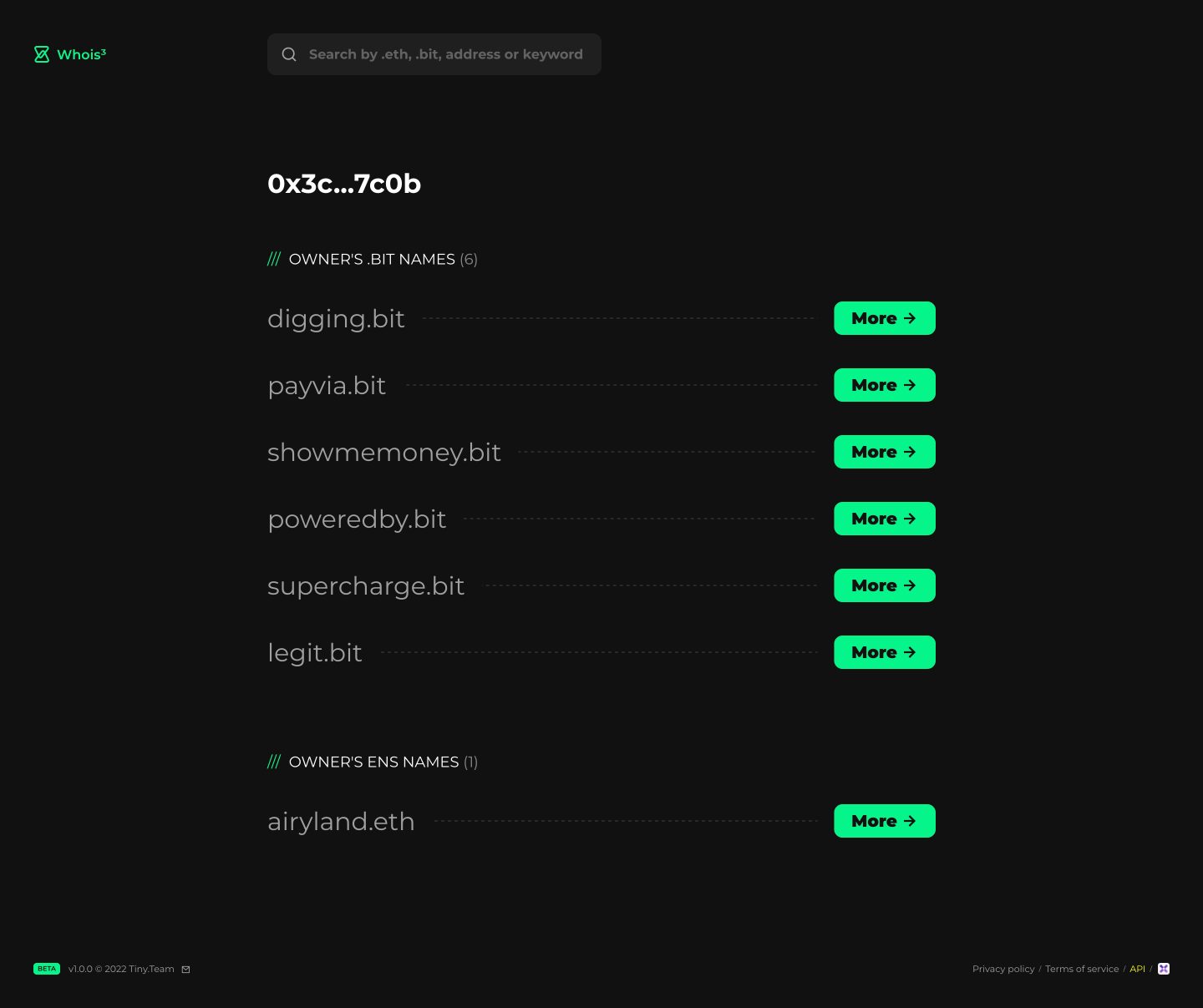The width and height of the screenshot is (1203, 1008).
Task: Select the airyland.eth name
Action: 341,821
